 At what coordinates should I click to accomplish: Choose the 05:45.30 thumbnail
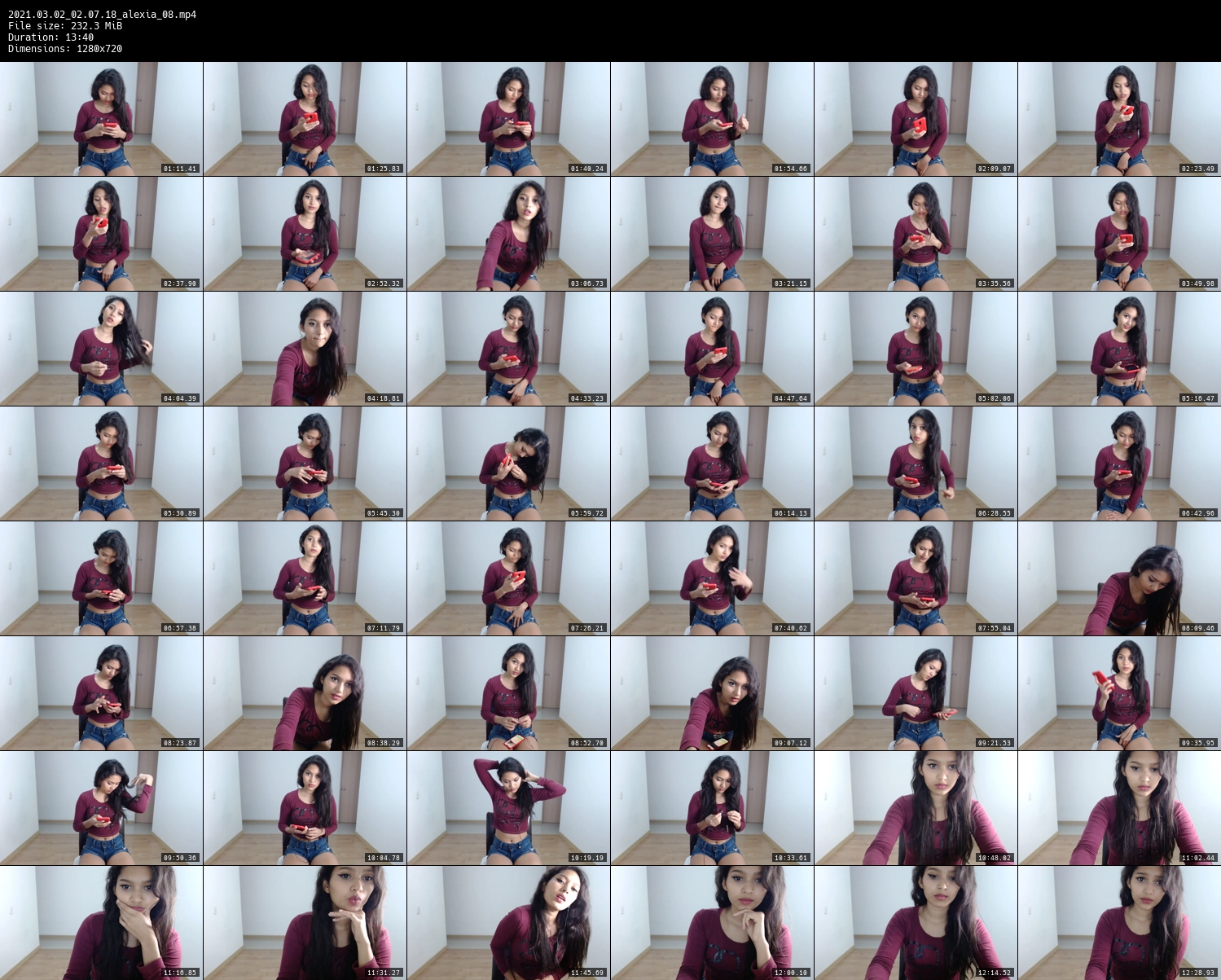305,464
